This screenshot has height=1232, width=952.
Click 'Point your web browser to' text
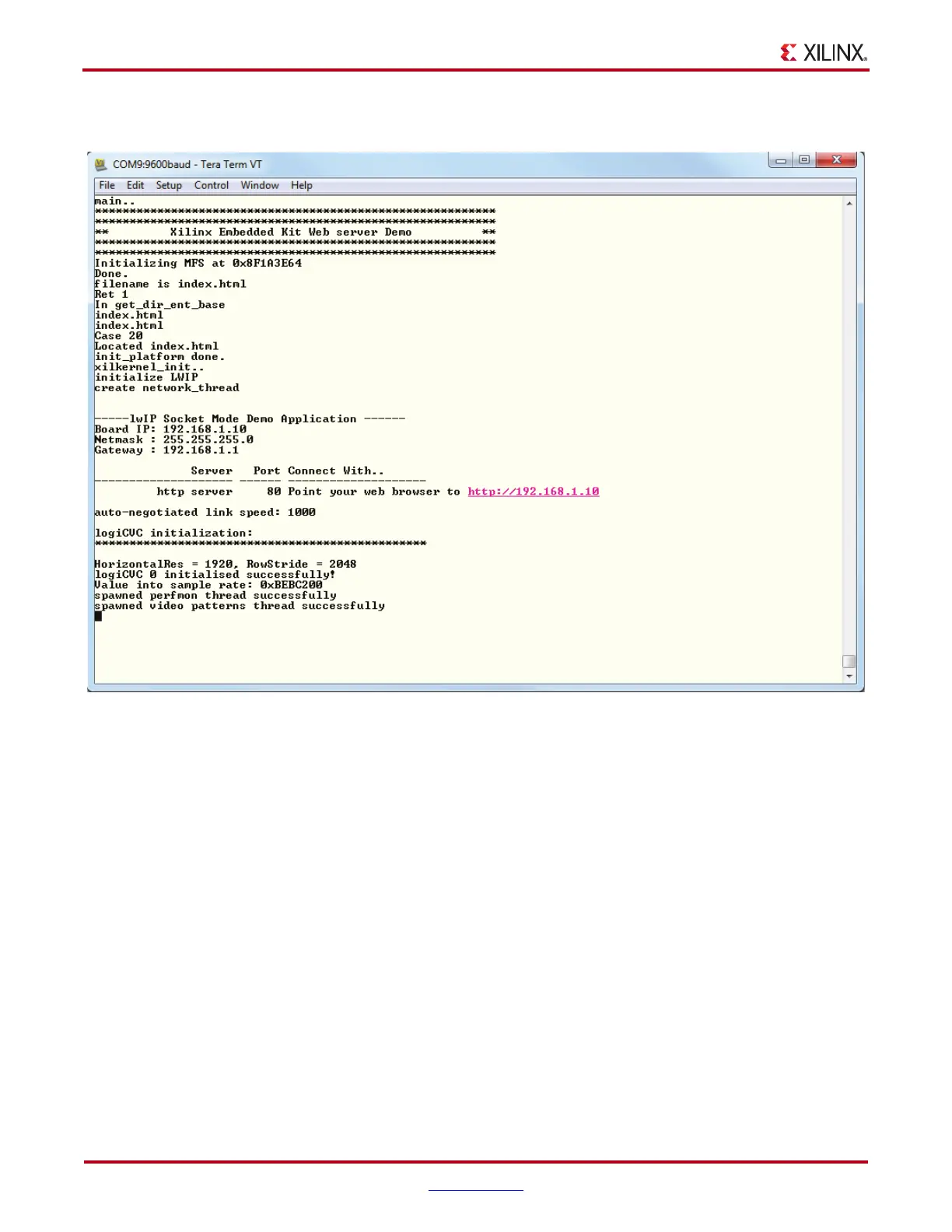tap(374, 492)
